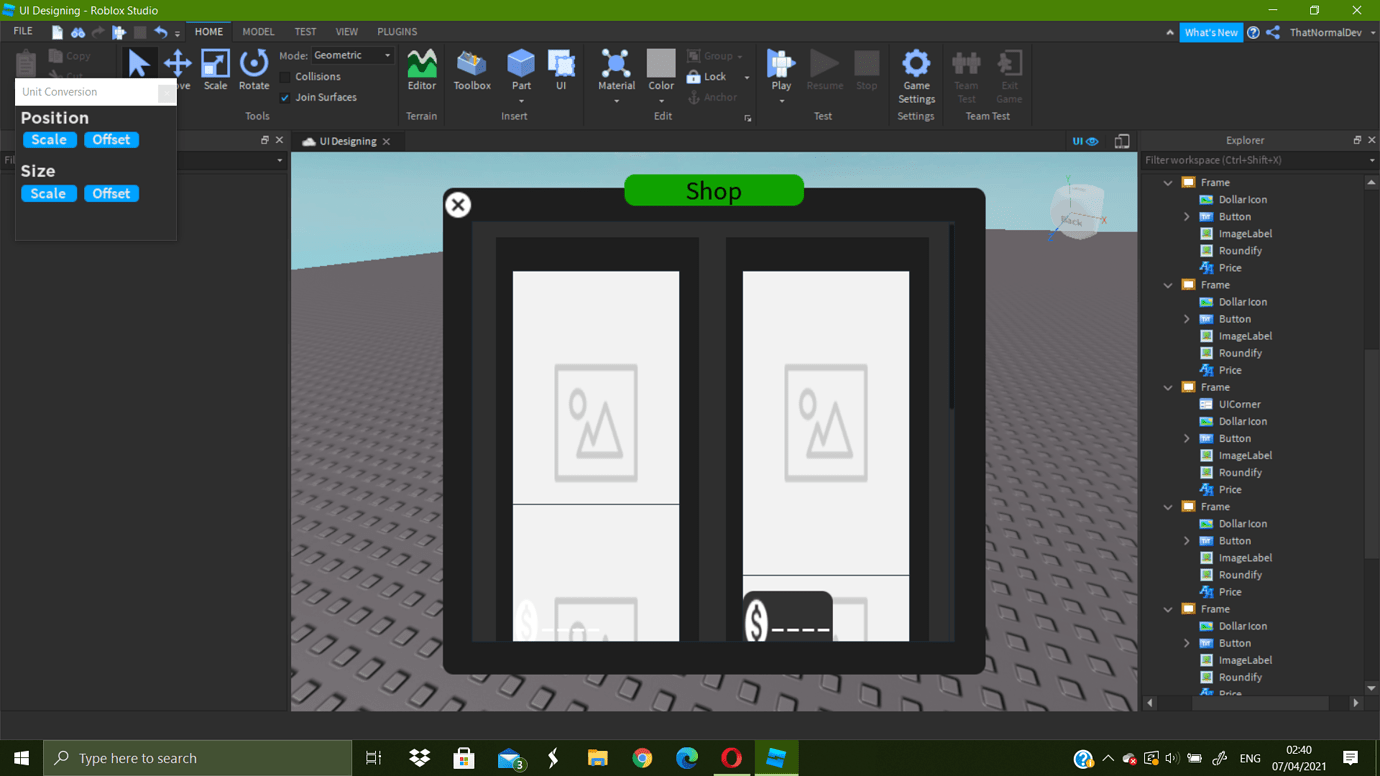Click the Play test button
The width and height of the screenshot is (1380, 776).
[779, 70]
